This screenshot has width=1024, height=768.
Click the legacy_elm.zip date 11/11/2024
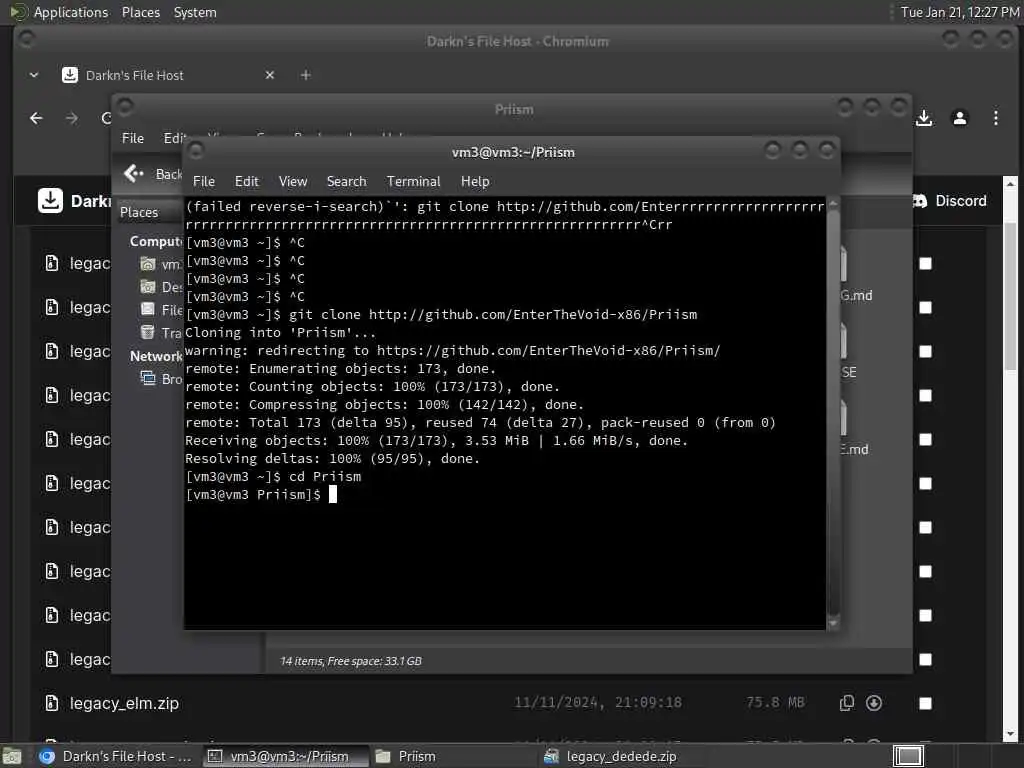pyautogui.click(x=598, y=703)
